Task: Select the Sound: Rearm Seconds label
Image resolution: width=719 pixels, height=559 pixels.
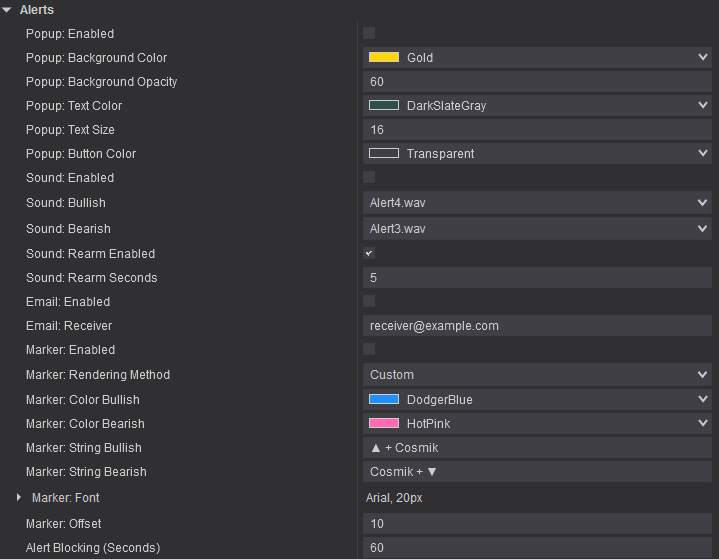Action: coord(92,278)
